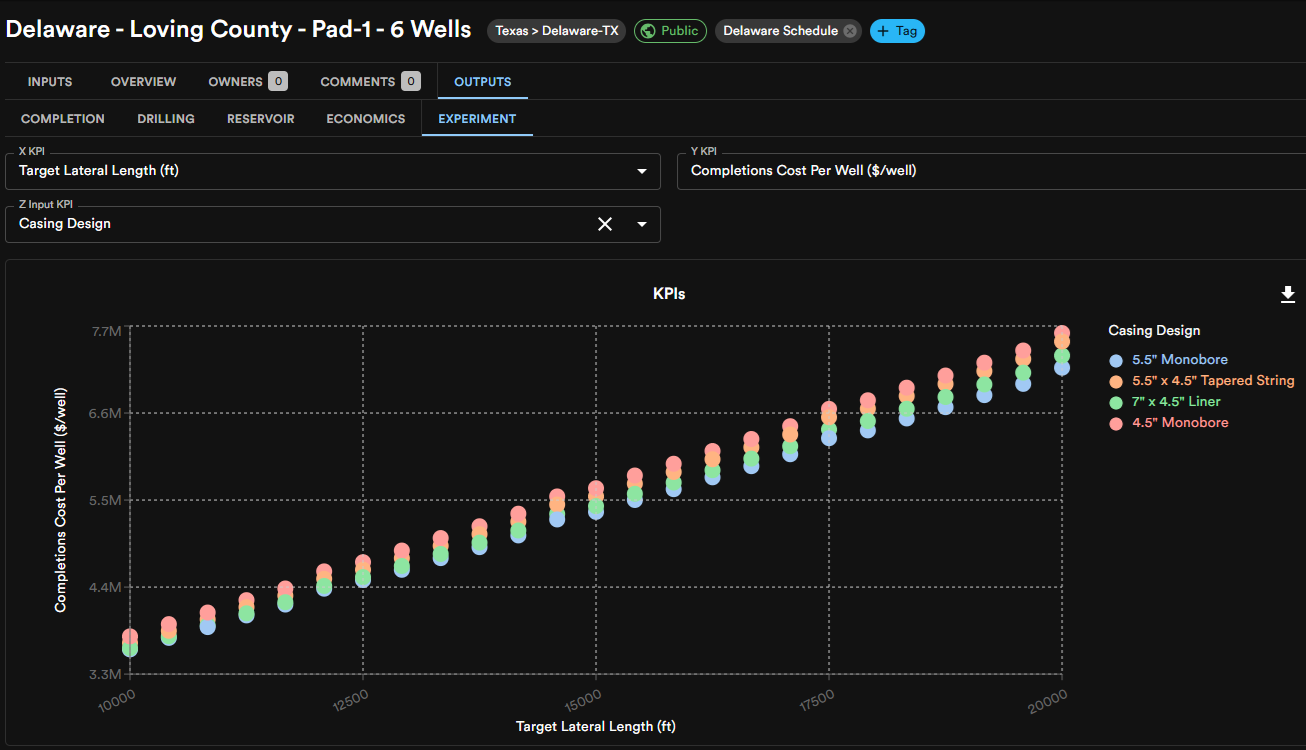
Task: Click the Public visibility badge
Action: pos(670,31)
